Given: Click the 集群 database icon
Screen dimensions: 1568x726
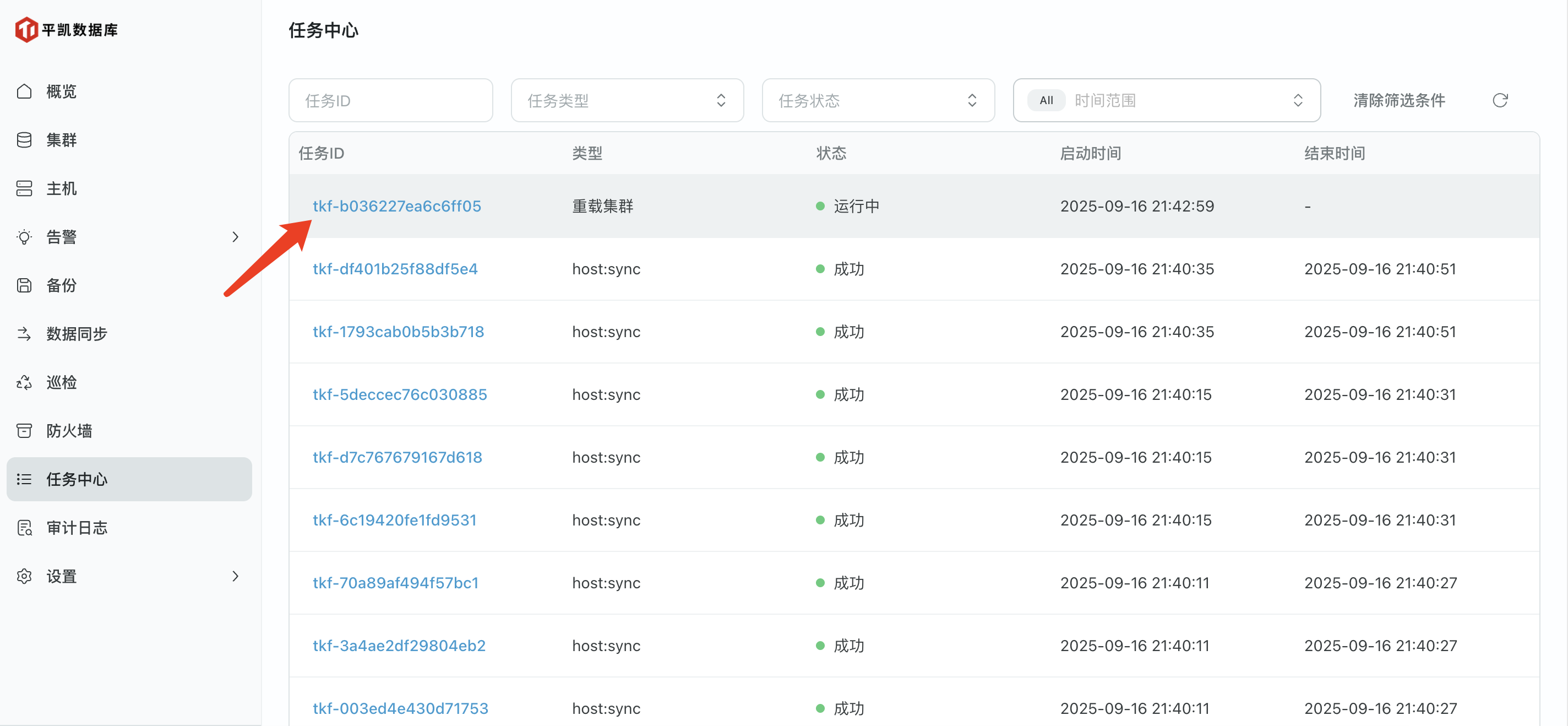Looking at the screenshot, I should 24,140.
